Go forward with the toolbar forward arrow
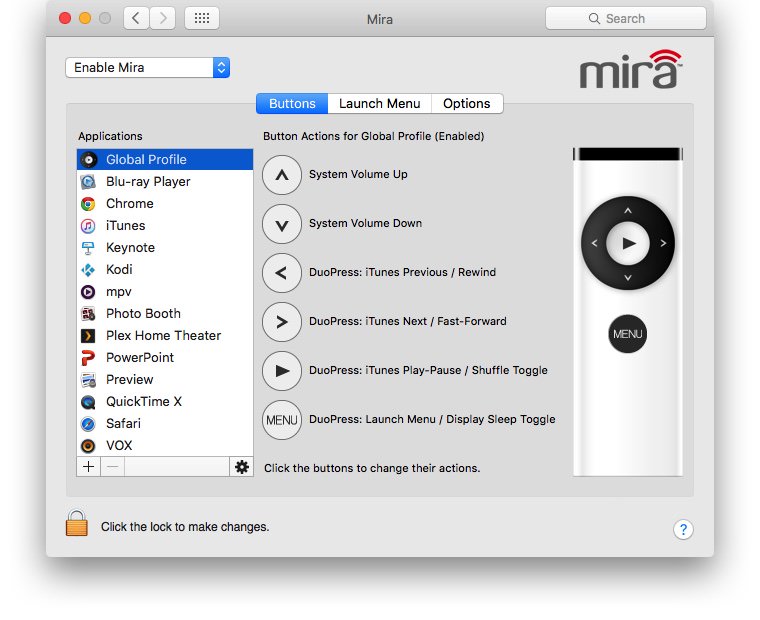This screenshot has height=620, width=760. [x=162, y=18]
